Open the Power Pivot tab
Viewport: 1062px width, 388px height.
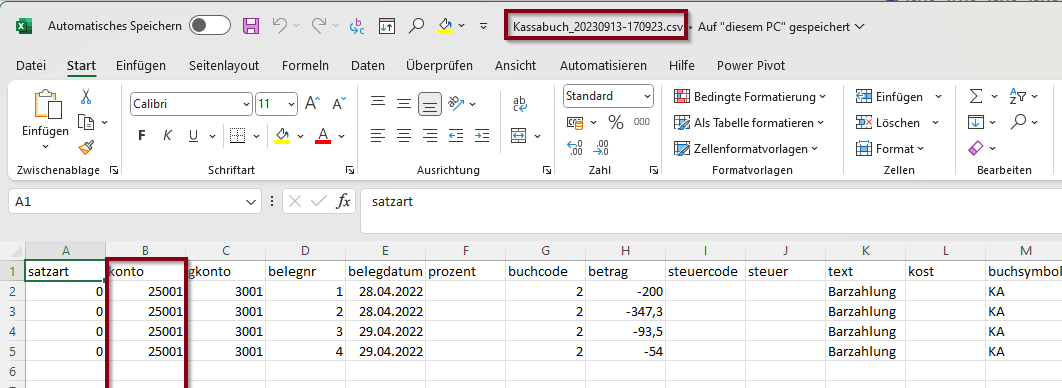pyautogui.click(x=751, y=66)
